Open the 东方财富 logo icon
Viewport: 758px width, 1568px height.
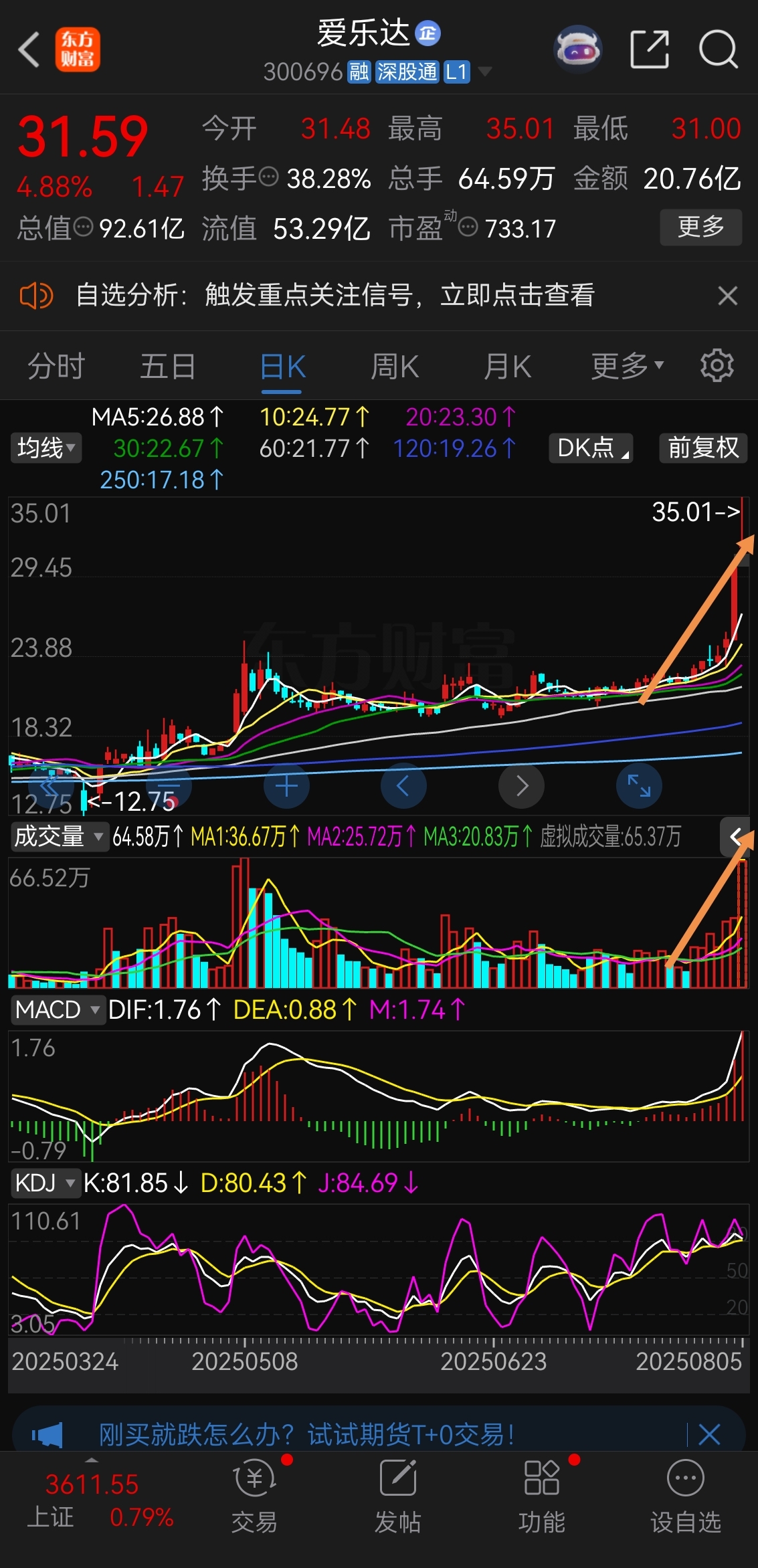(x=78, y=50)
